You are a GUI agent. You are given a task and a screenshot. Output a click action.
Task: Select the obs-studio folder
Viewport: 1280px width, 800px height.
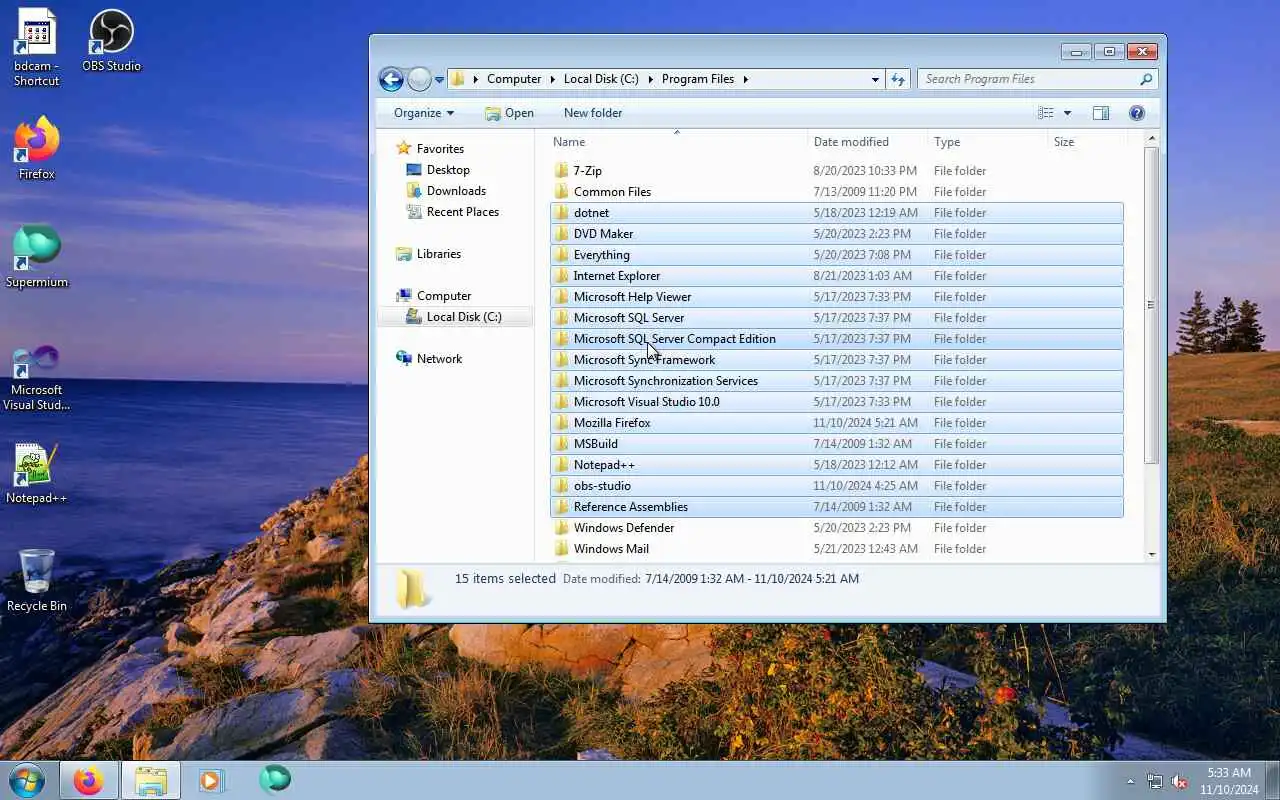[836, 485]
